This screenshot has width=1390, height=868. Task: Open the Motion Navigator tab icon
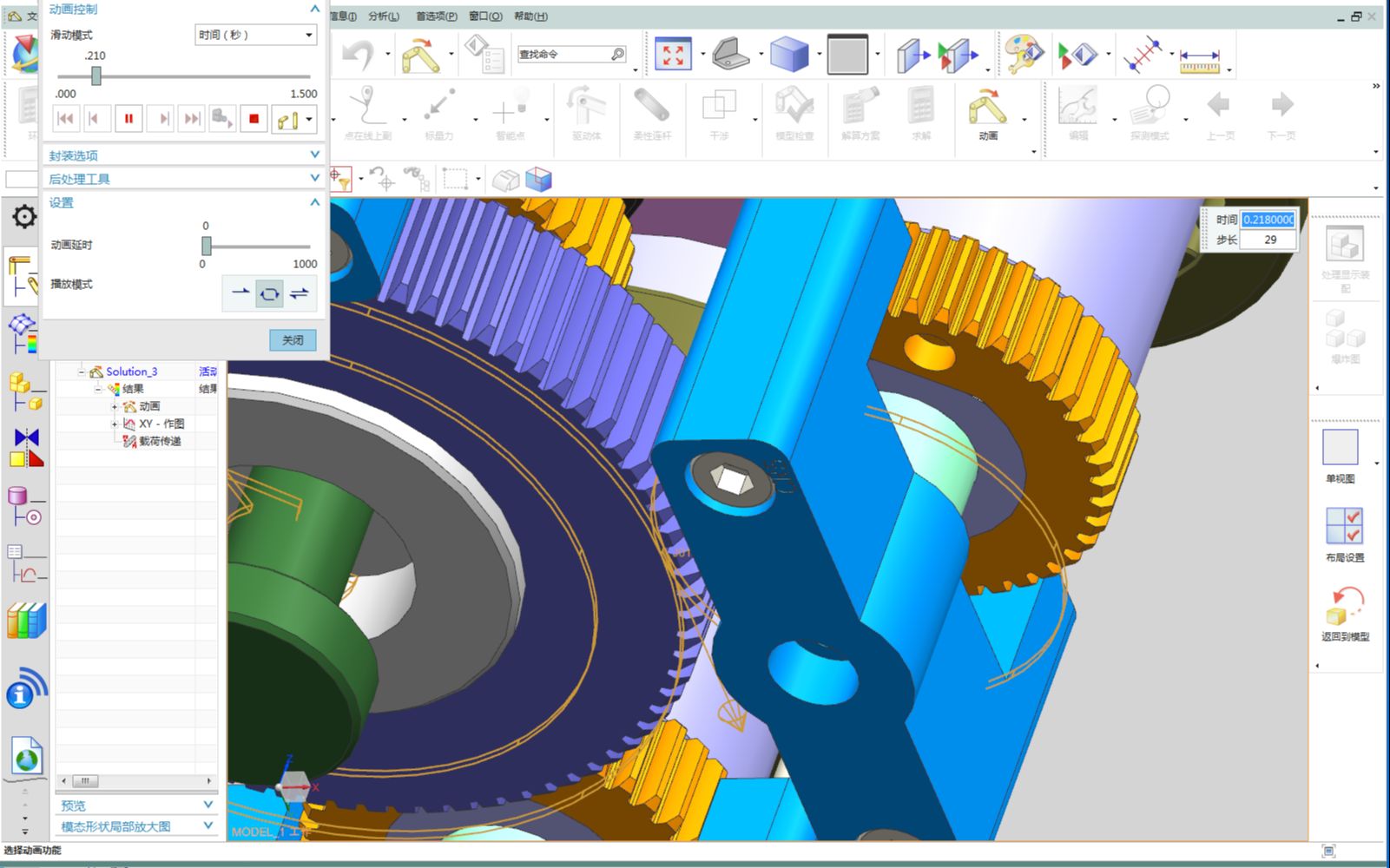[23, 274]
